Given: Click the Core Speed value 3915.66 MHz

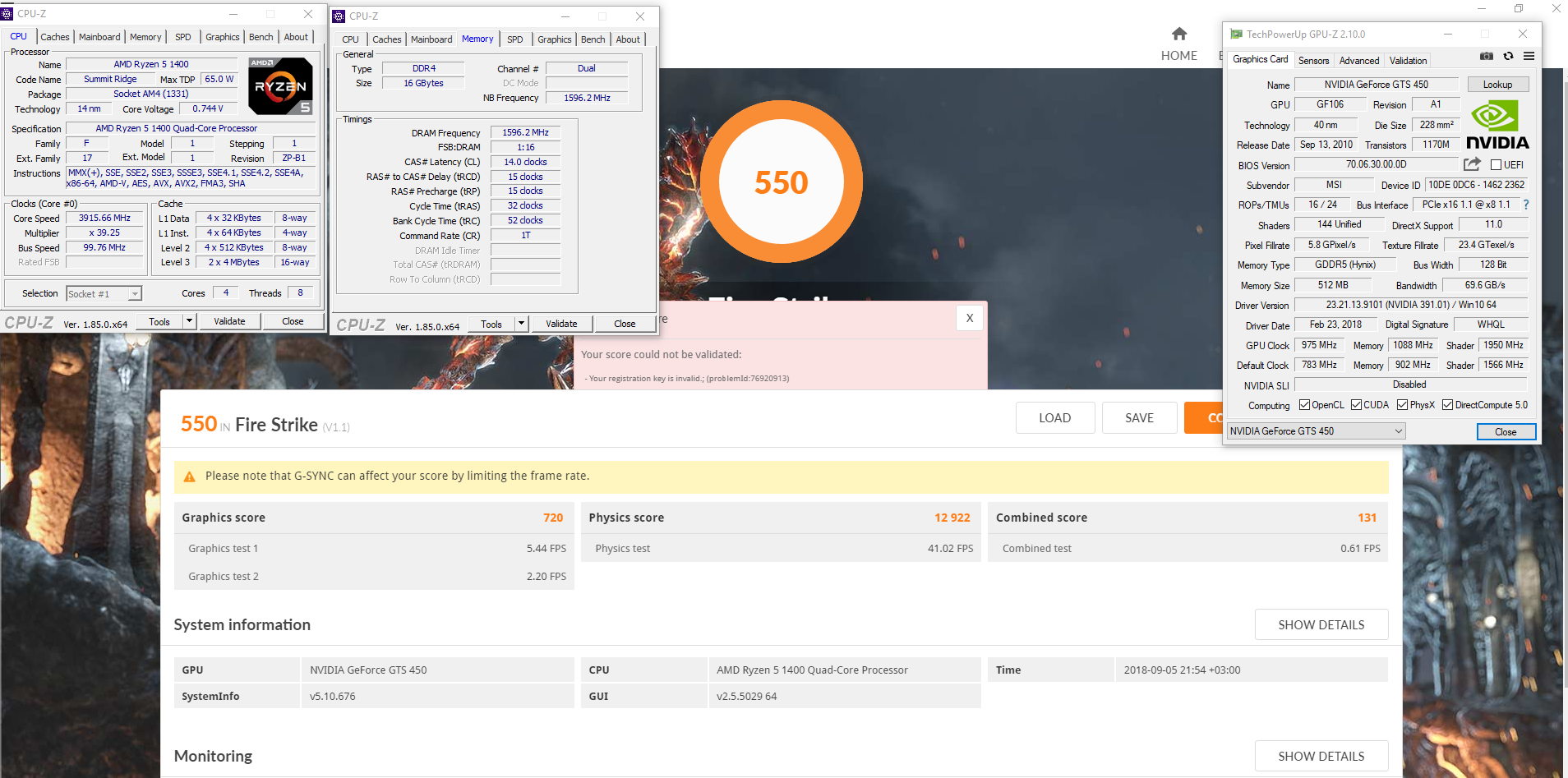Looking at the screenshot, I should click(x=104, y=219).
